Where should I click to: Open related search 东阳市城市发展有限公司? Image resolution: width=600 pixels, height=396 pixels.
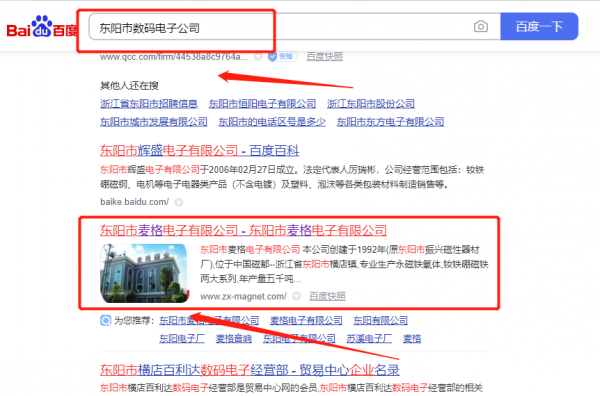click(154, 122)
